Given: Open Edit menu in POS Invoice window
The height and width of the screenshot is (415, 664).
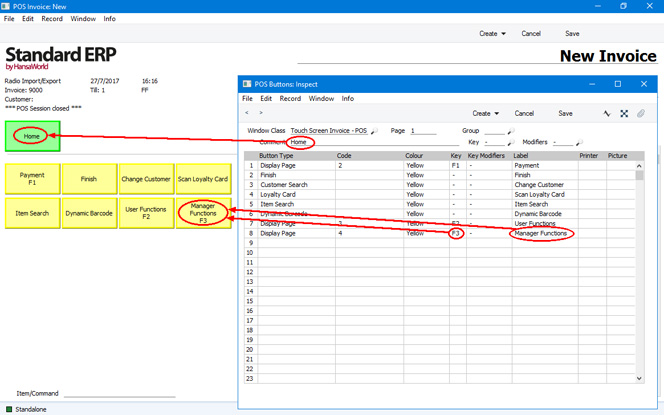Looking at the screenshot, I should click(x=28, y=19).
